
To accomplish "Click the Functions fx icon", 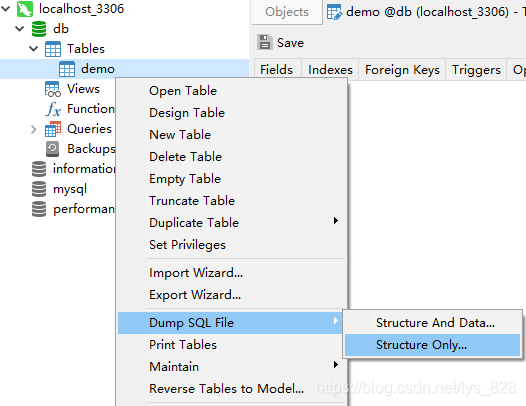I will tap(53, 109).
